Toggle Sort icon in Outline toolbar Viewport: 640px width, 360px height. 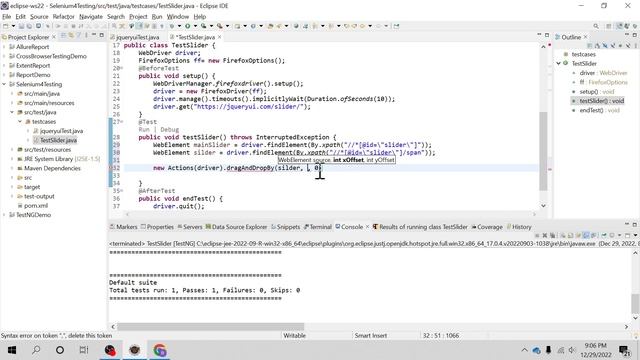[598, 45]
